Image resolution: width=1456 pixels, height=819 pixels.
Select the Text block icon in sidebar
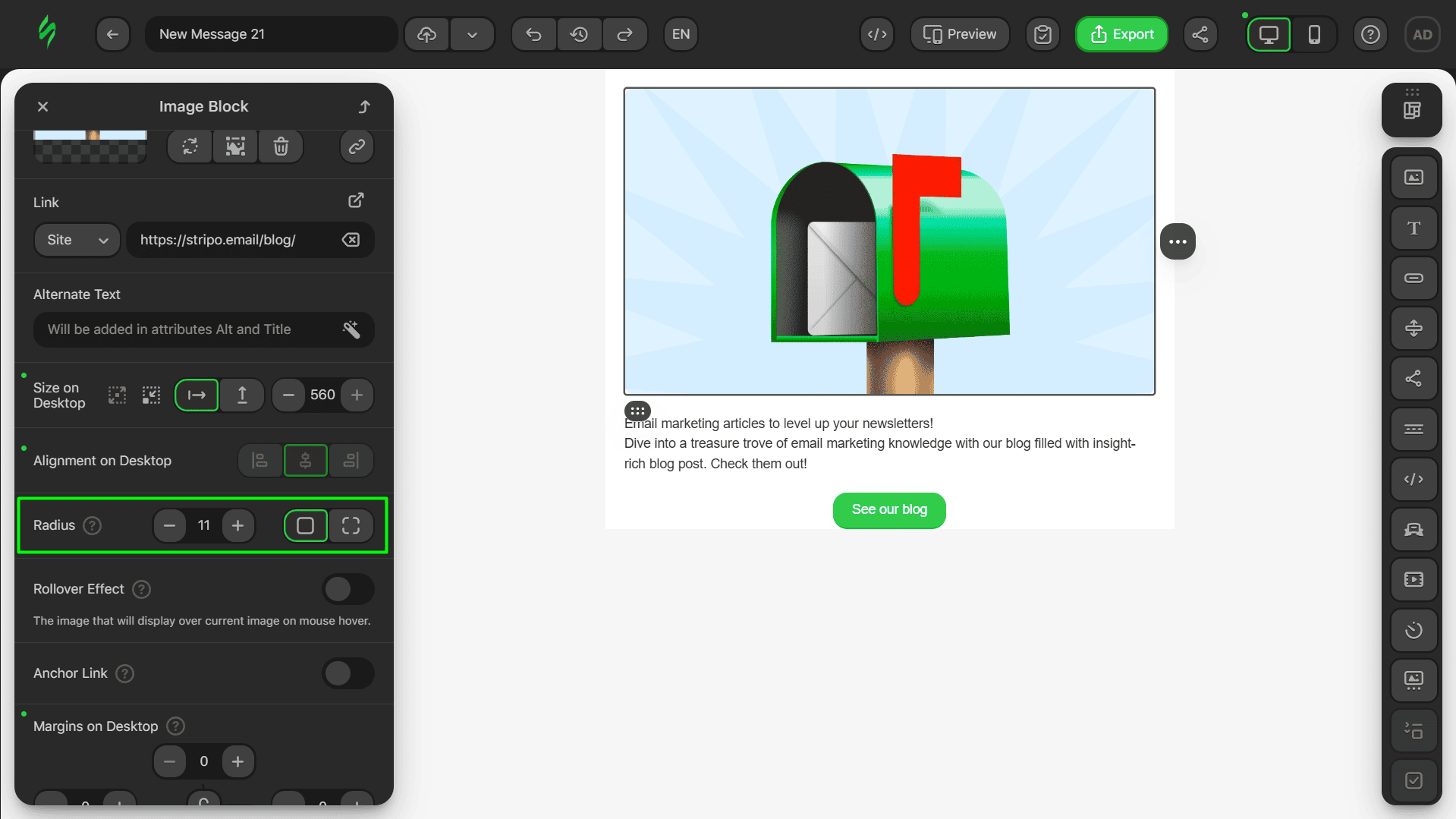coord(1413,228)
